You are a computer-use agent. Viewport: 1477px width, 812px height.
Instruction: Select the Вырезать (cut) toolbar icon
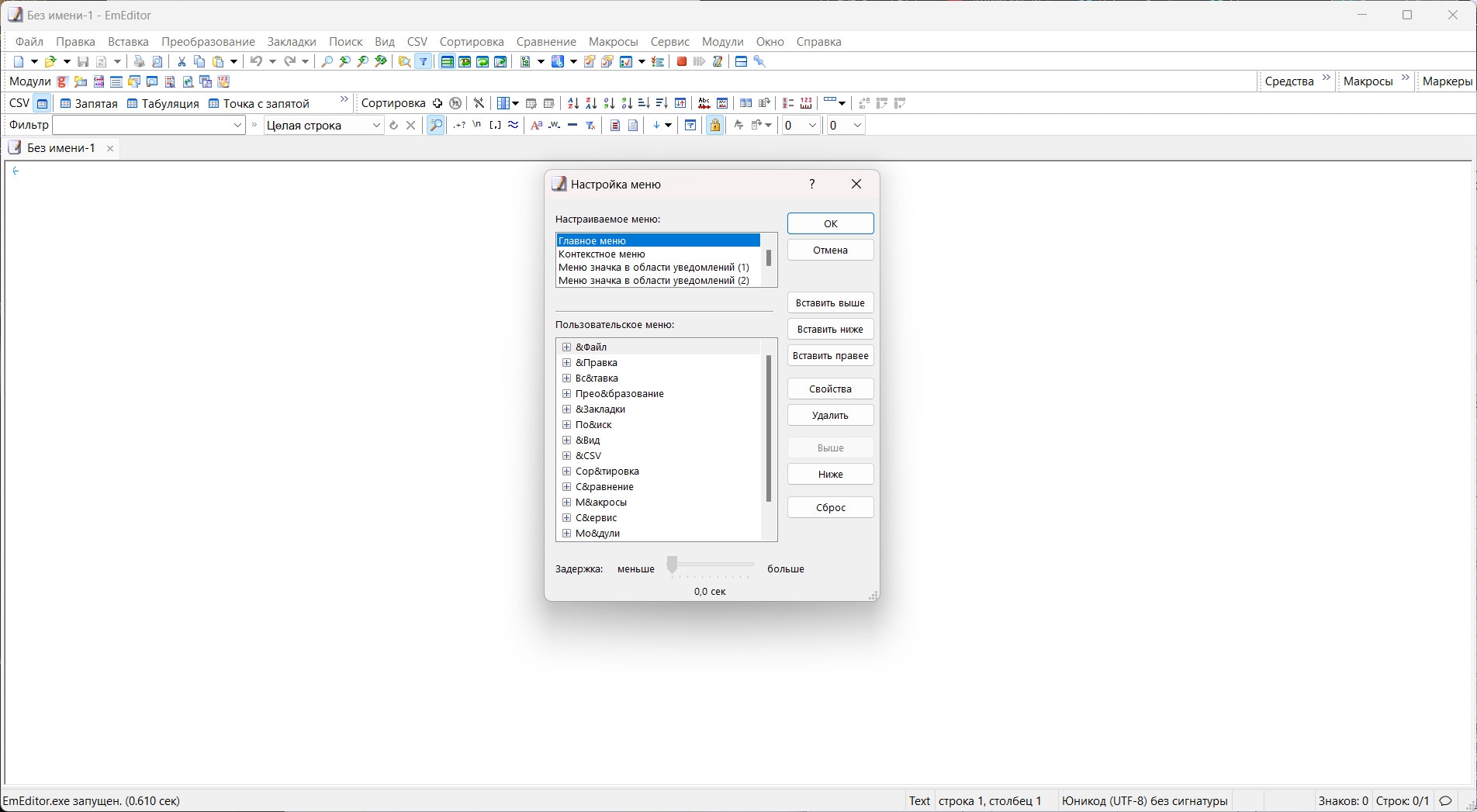[x=181, y=61]
